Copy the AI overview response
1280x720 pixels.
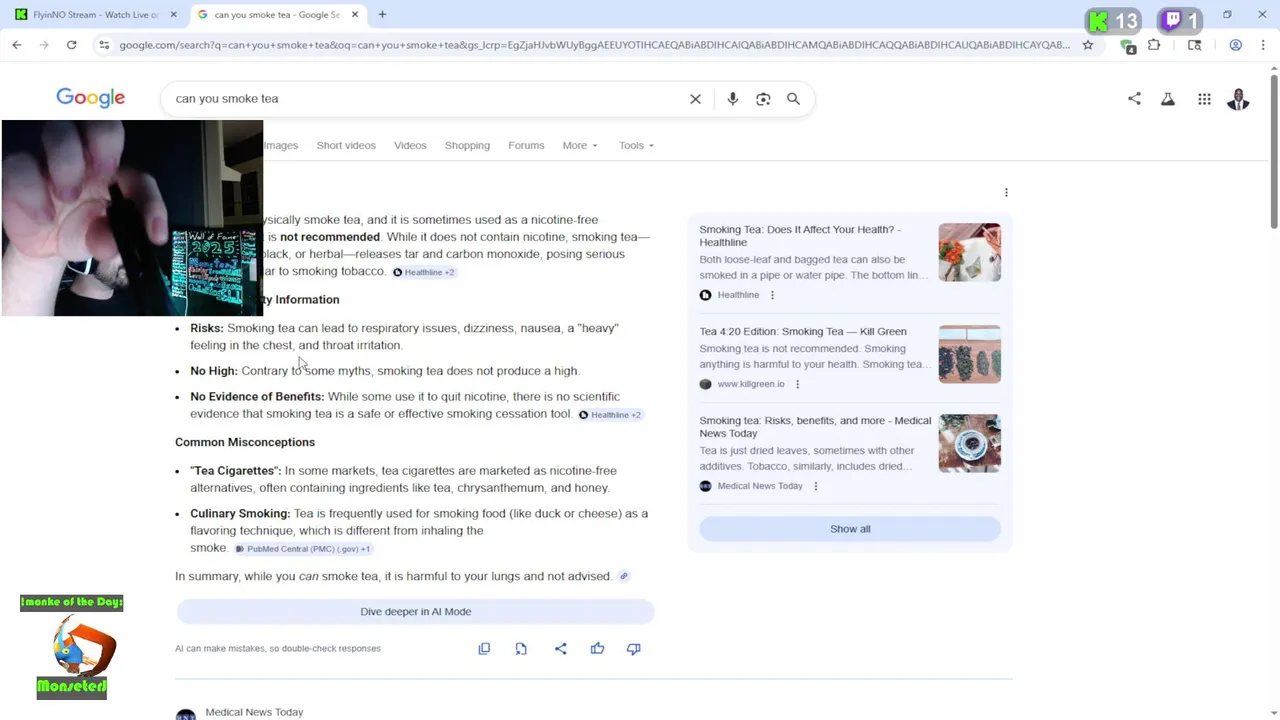pyautogui.click(x=484, y=649)
